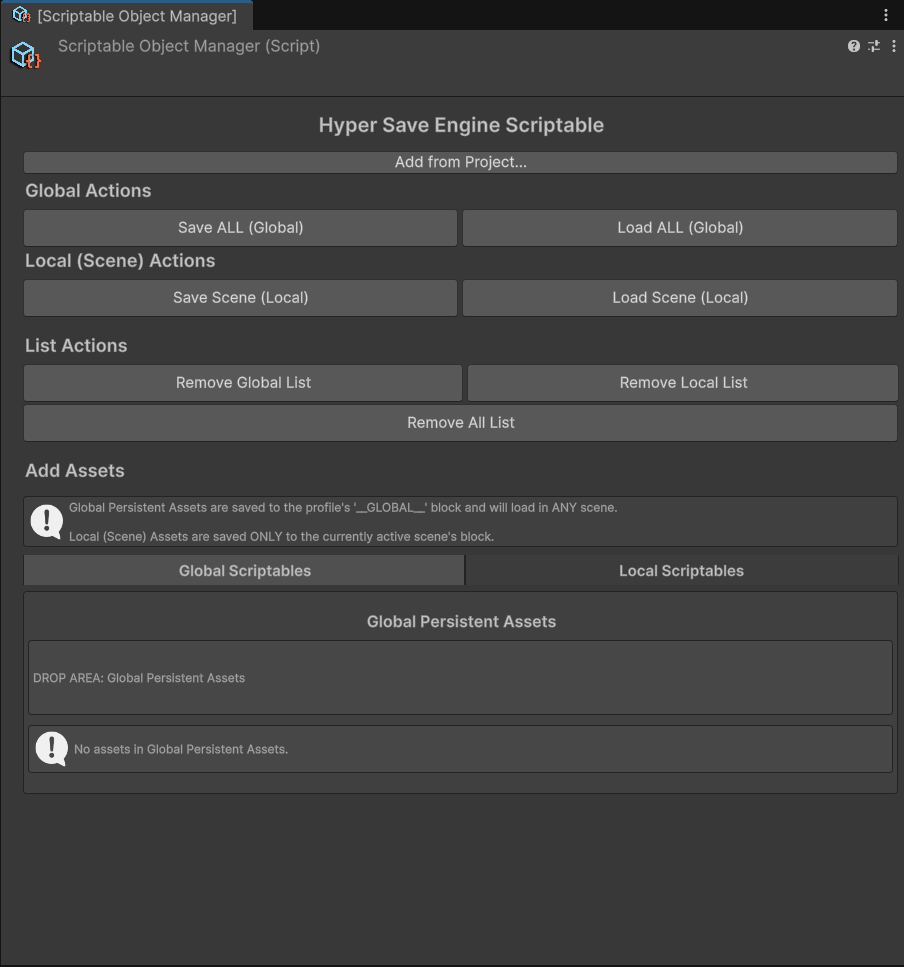Click Load ALL (Global) button
This screenshot has height=967, width=904.
[x=680, y=228]
